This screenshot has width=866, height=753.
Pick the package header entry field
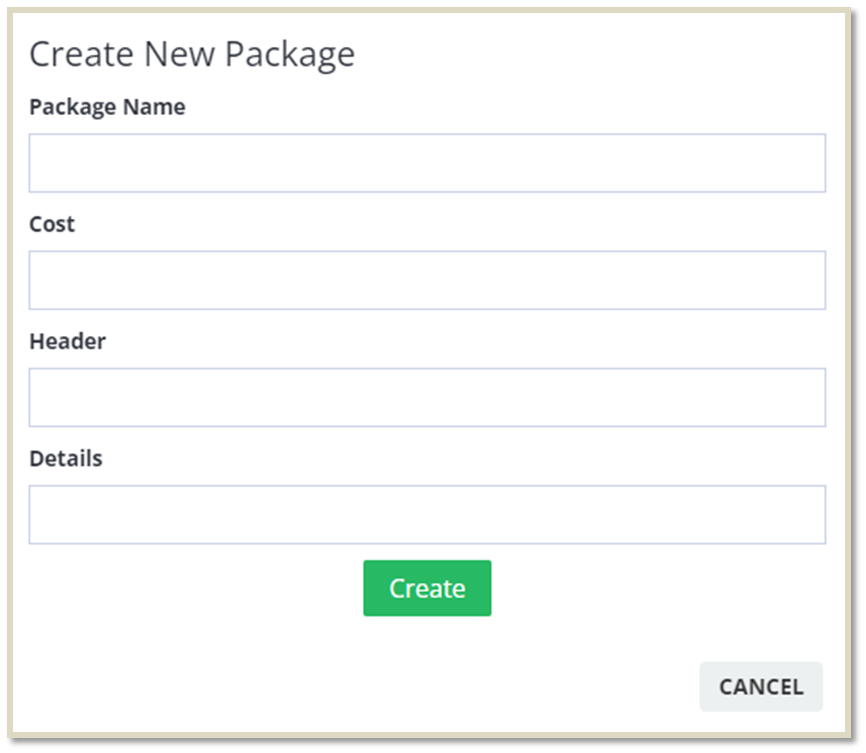point(427,397)
